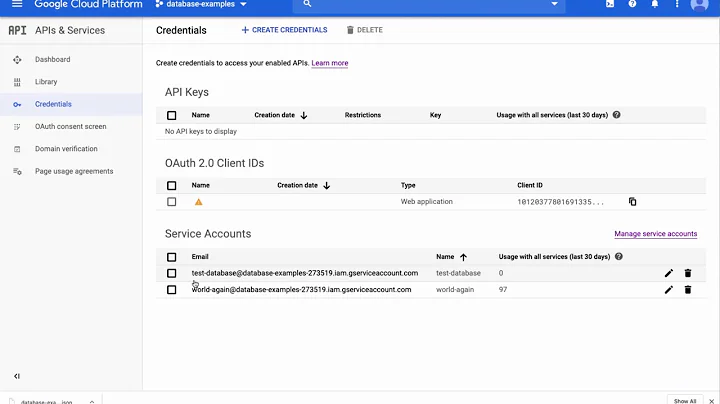Click the Google Cloud Platform title

click(x=88, y=4)
